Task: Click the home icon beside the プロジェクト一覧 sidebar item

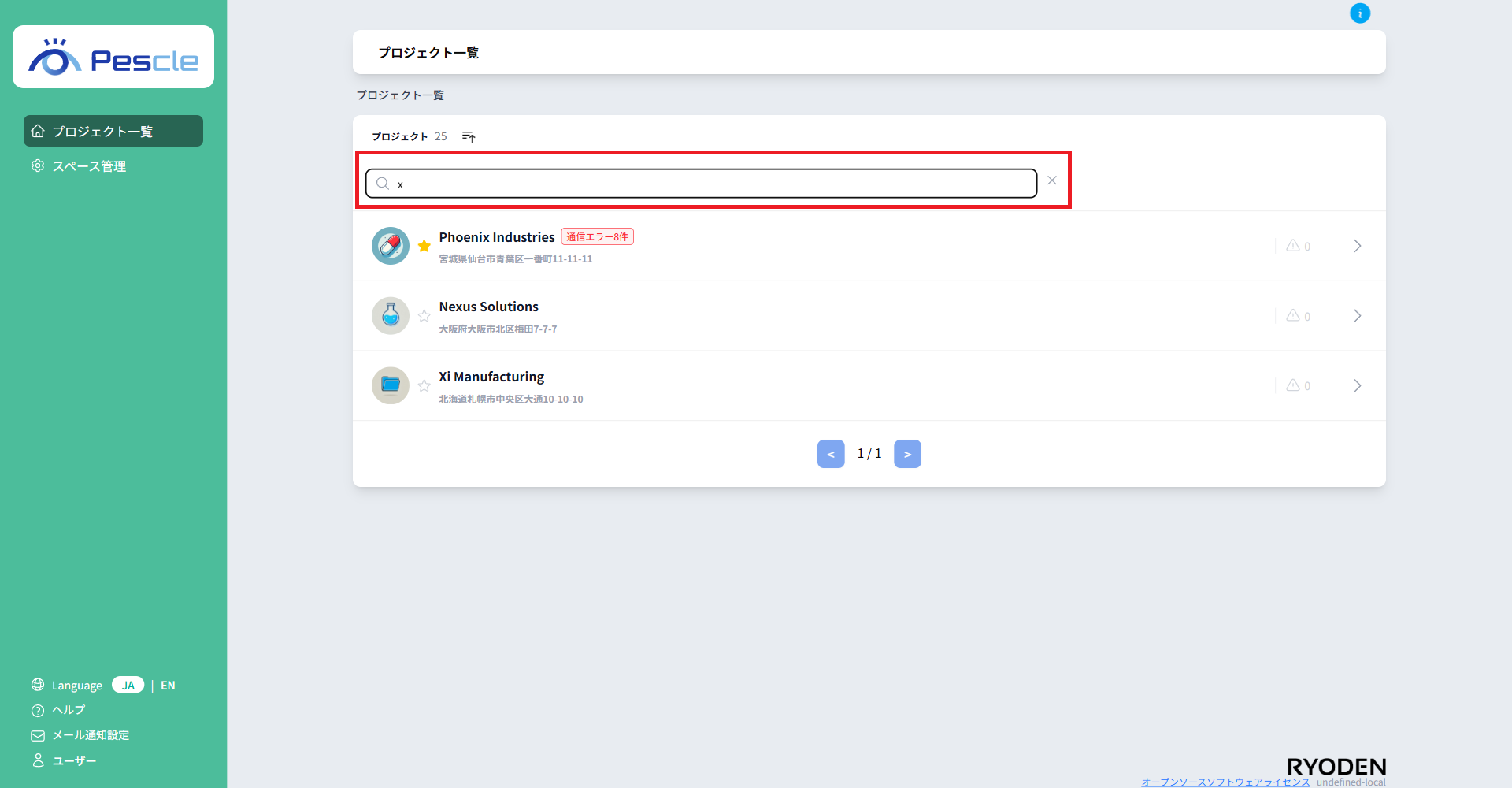Action: pyautogui.click(x=38, y=131)
